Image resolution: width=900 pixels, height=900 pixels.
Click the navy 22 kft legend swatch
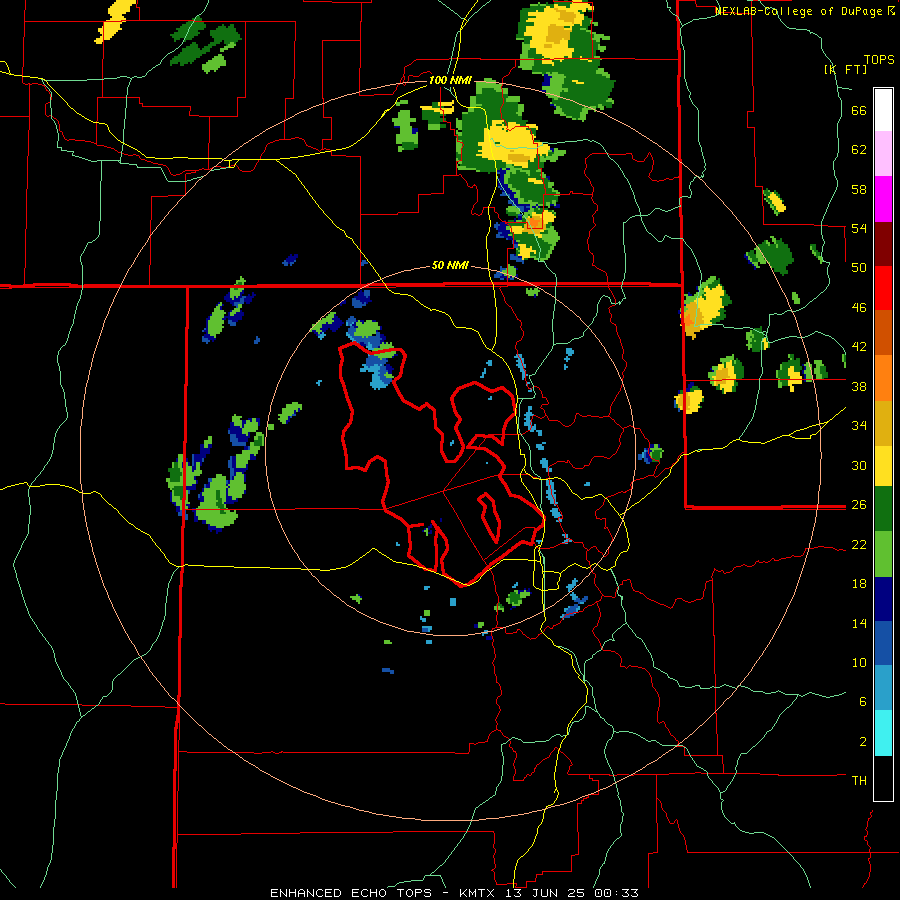tap(883, 599)
